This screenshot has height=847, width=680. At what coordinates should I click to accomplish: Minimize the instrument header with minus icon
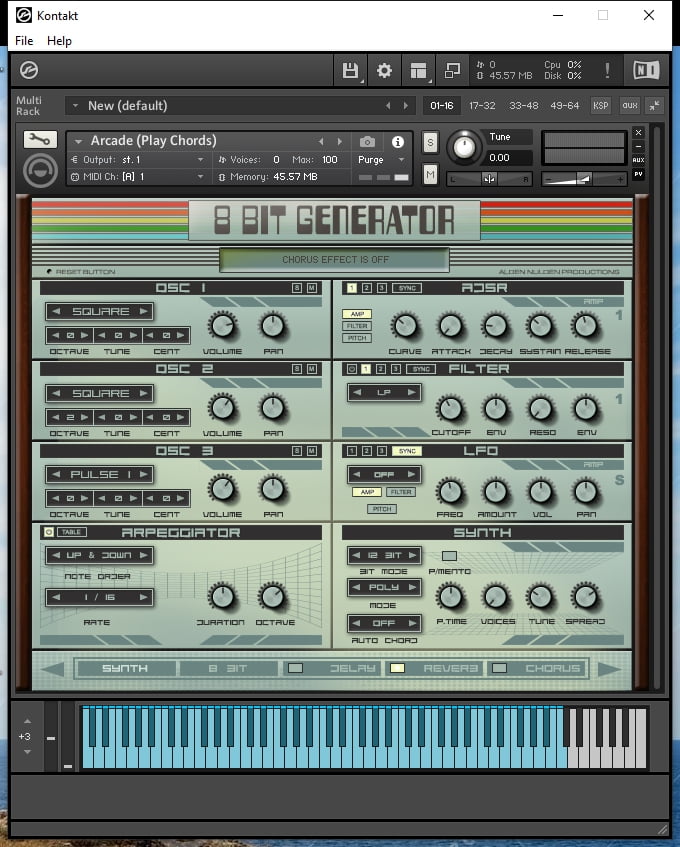(x=638, y=146)
